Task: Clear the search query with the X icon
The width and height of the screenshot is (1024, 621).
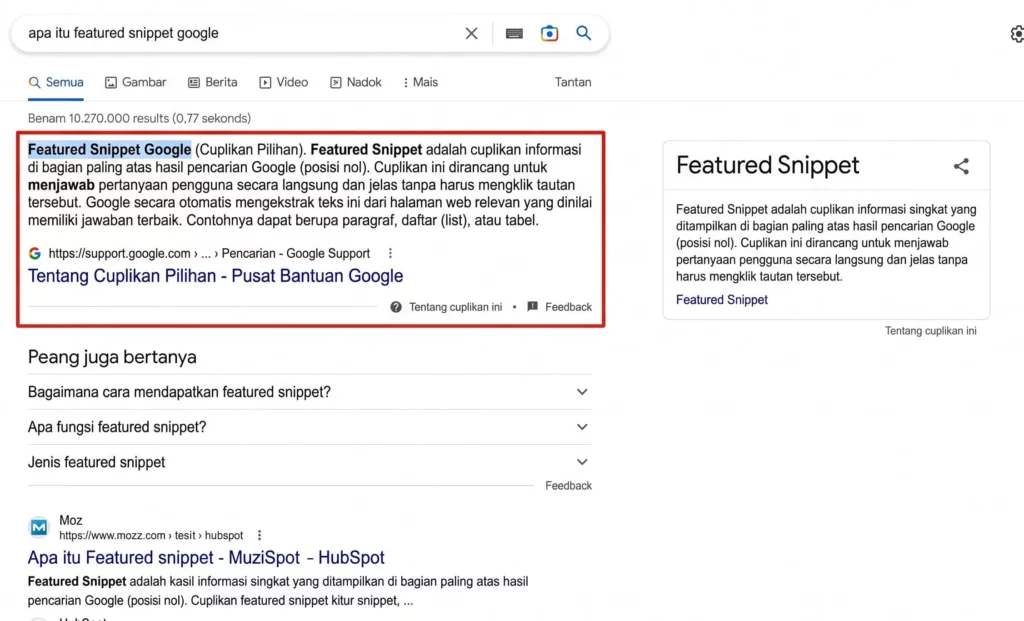Action: [471, 33]
